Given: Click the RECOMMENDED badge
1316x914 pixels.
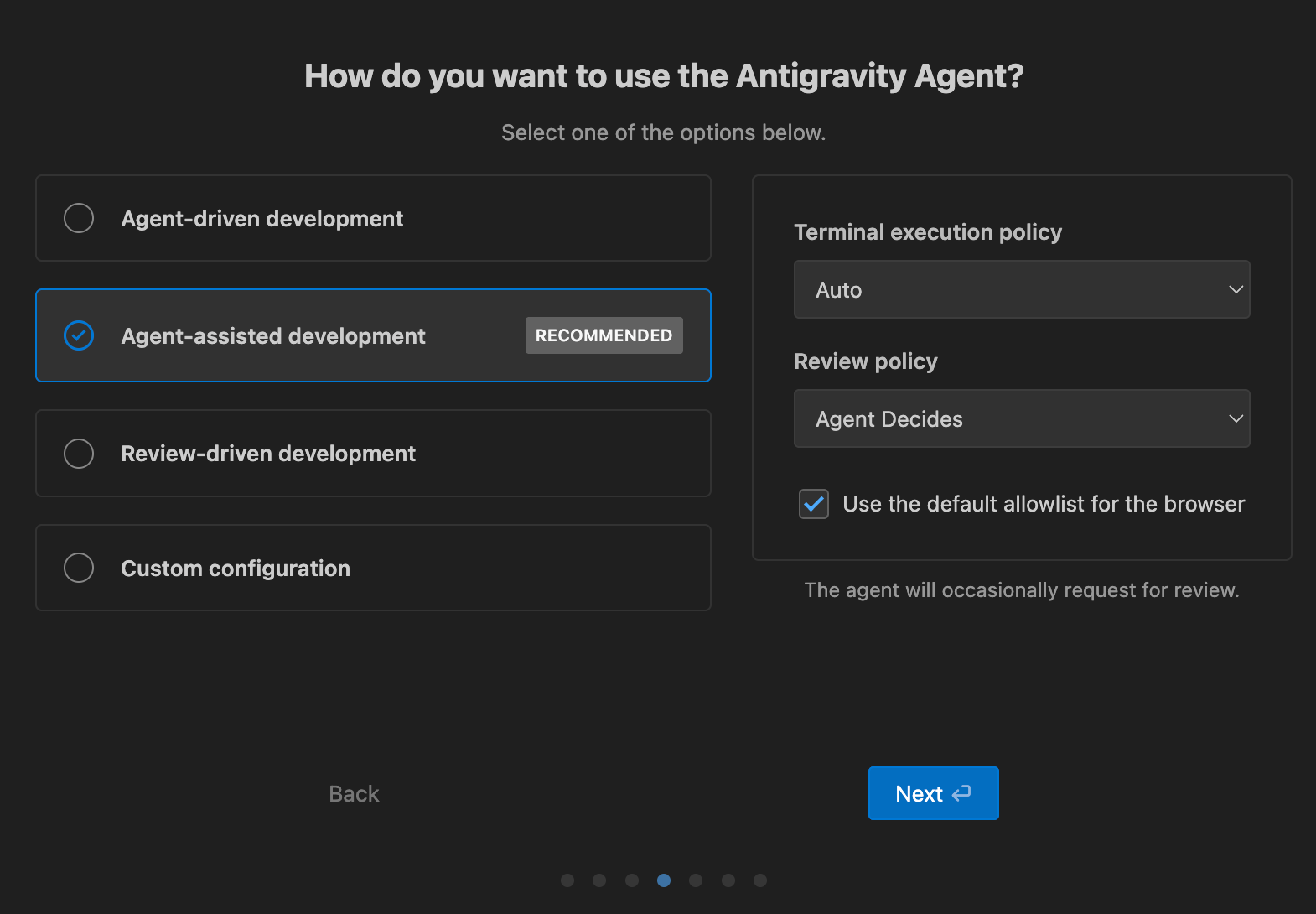Looking at the screenshot, I should click(x=604, y=335).
